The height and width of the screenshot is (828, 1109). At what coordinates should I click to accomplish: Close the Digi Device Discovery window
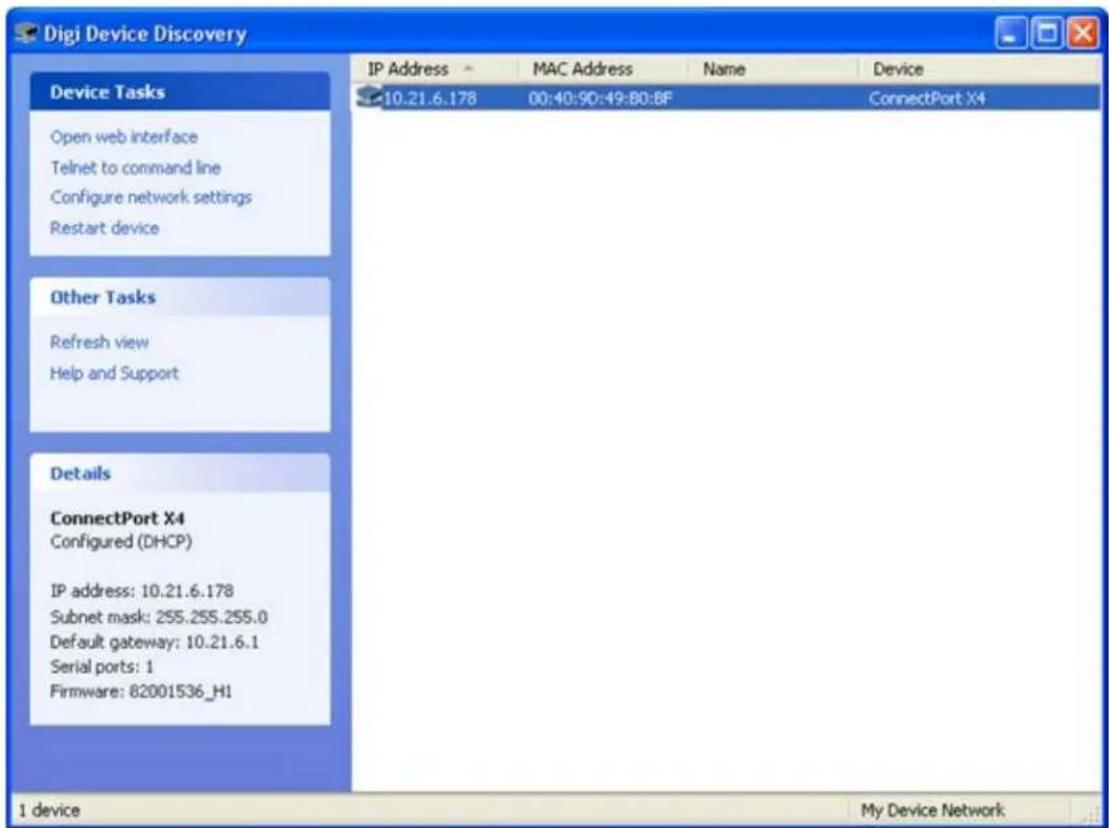click(x=1081, y=34)
